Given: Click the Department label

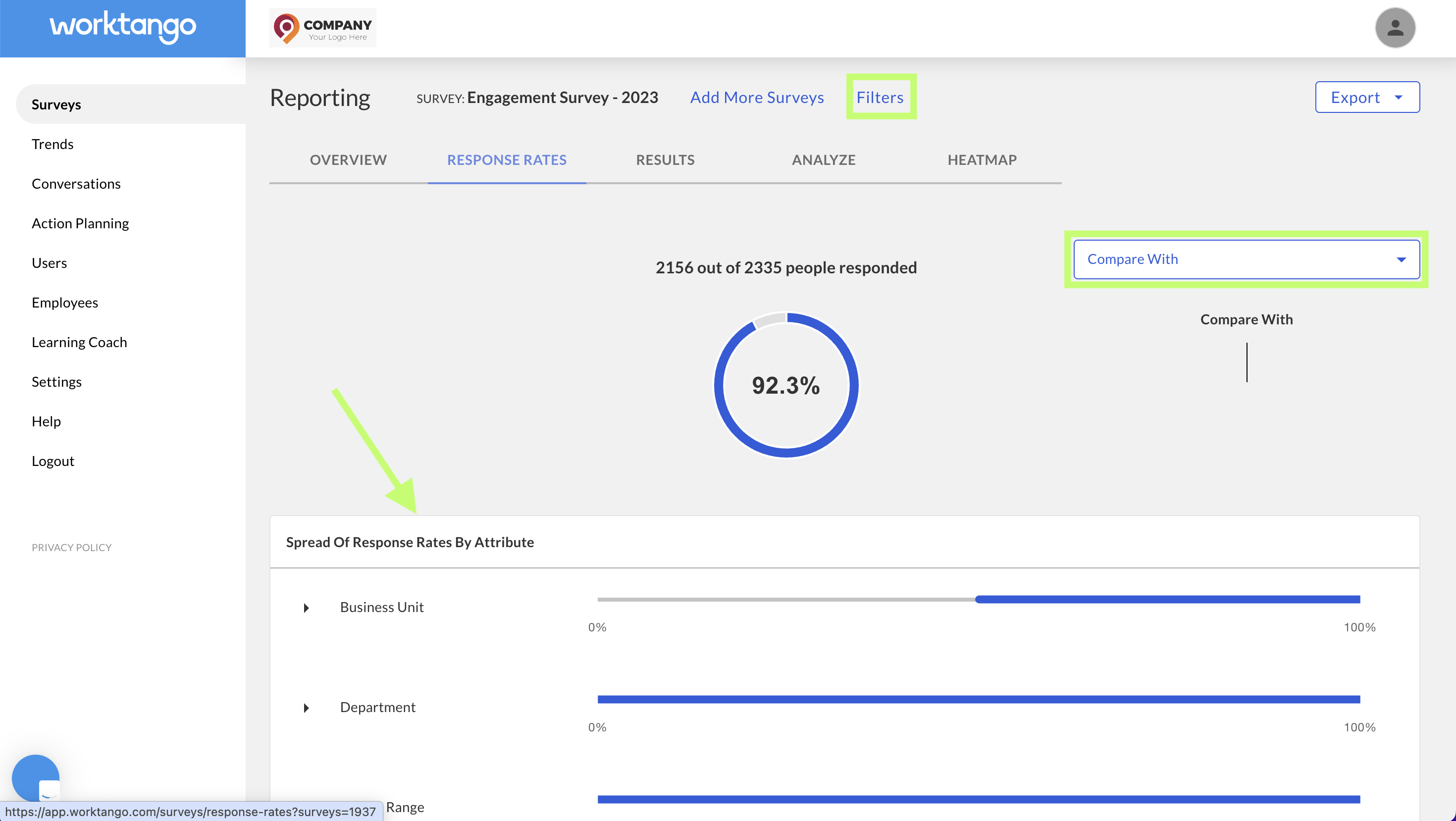Looking at the screenshot, I should pyautogui.click(x=377, y=708).
